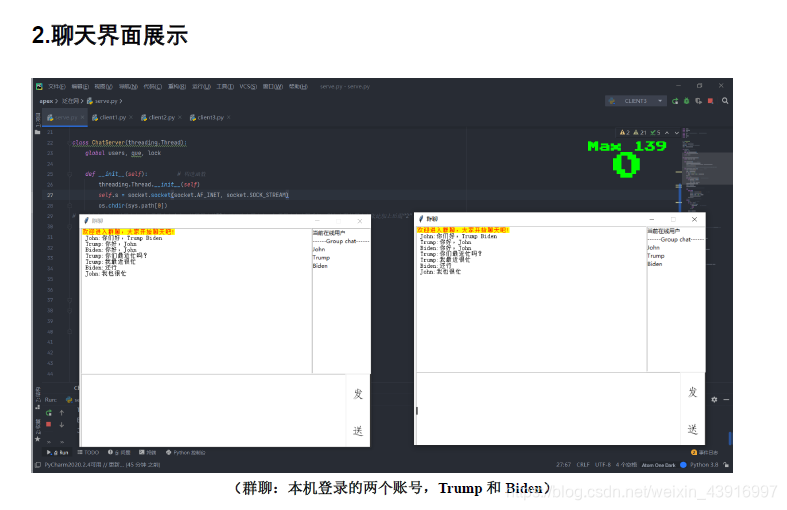Image resolution: width=787 pixels, height=510 pixels.
Task: Open the Python console tool window tab
Action: coord(186,453)
